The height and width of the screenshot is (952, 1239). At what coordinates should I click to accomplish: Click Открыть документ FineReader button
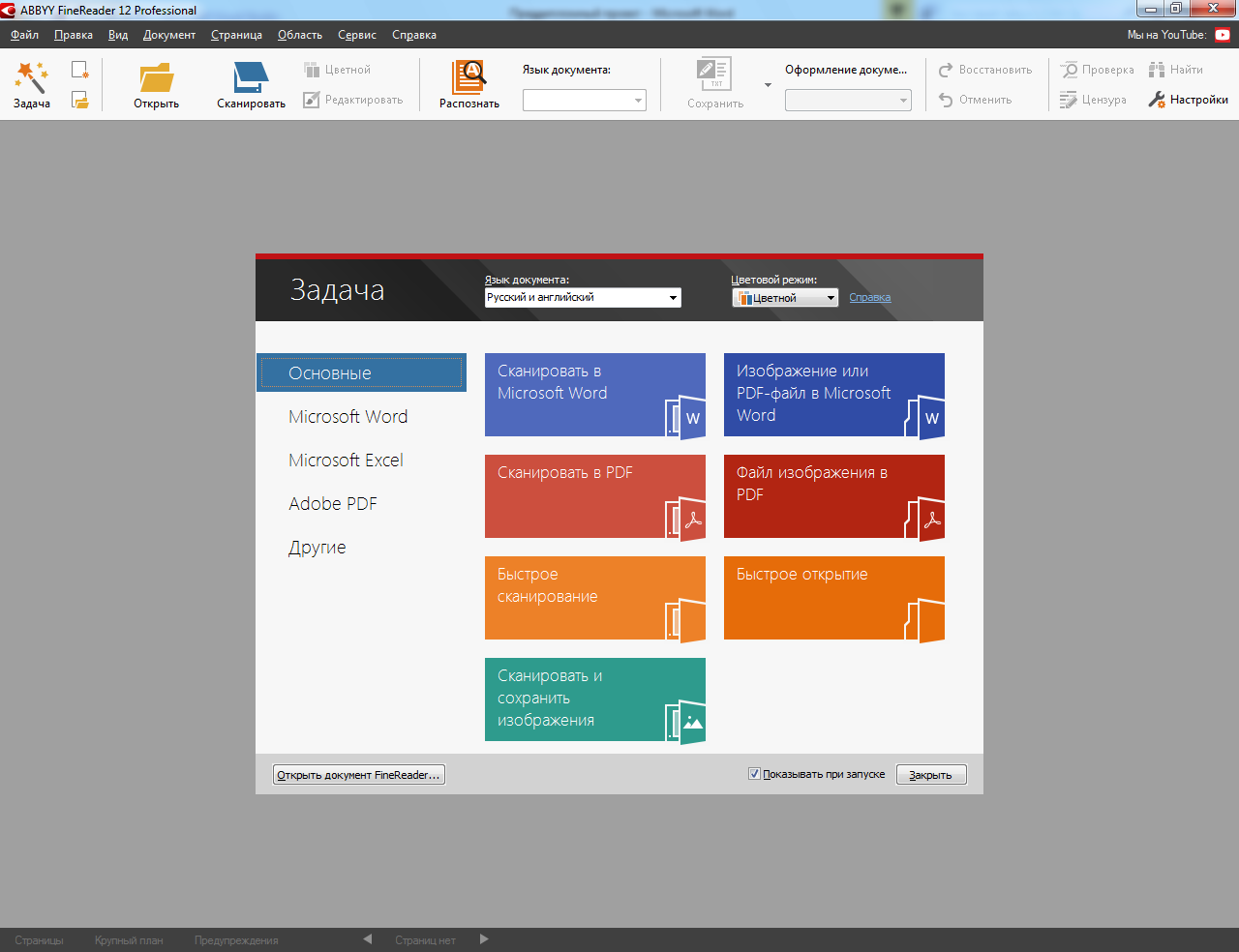coord(359,775)
